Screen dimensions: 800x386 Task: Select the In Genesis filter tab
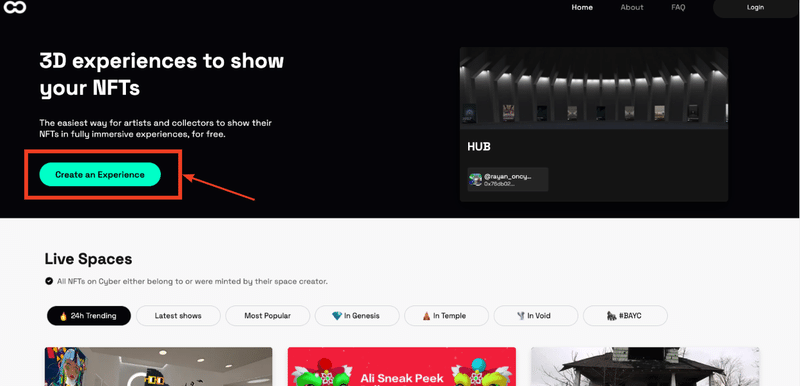[x=357, y=316]
